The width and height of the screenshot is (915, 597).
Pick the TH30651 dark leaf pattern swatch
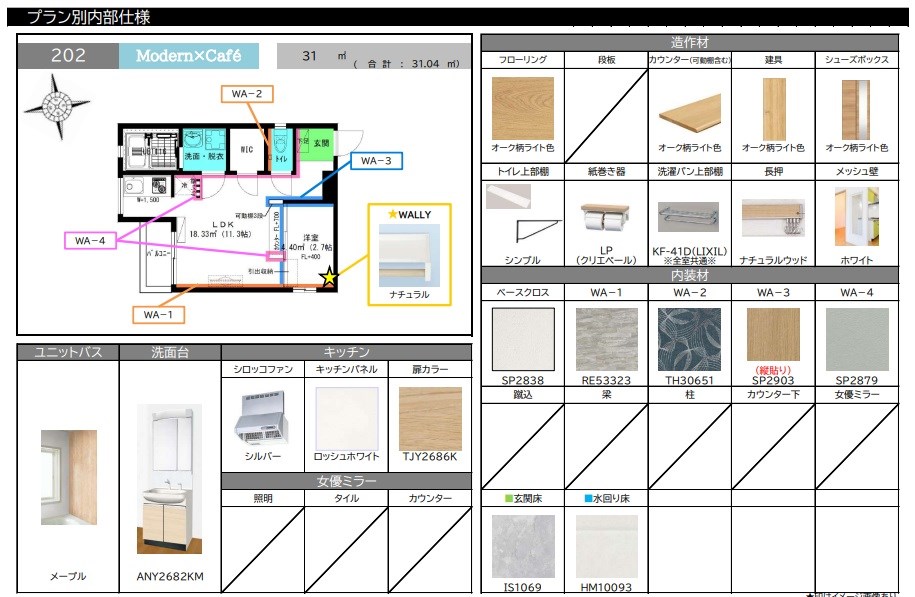pyautogui.click(x=689, y=340)
